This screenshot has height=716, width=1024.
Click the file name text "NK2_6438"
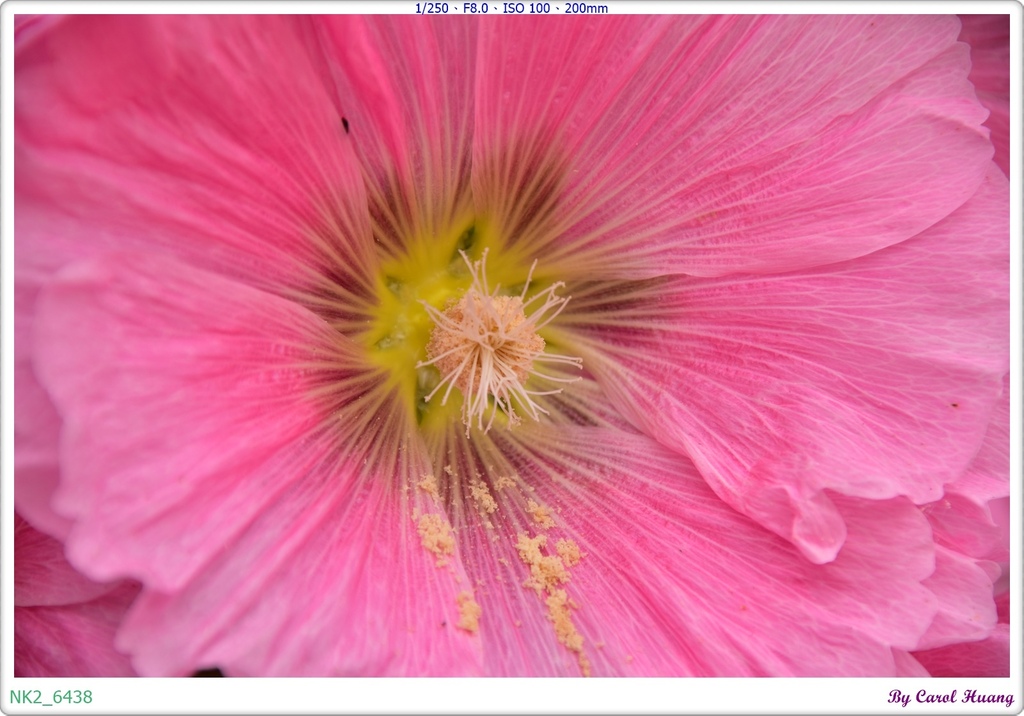51,697
